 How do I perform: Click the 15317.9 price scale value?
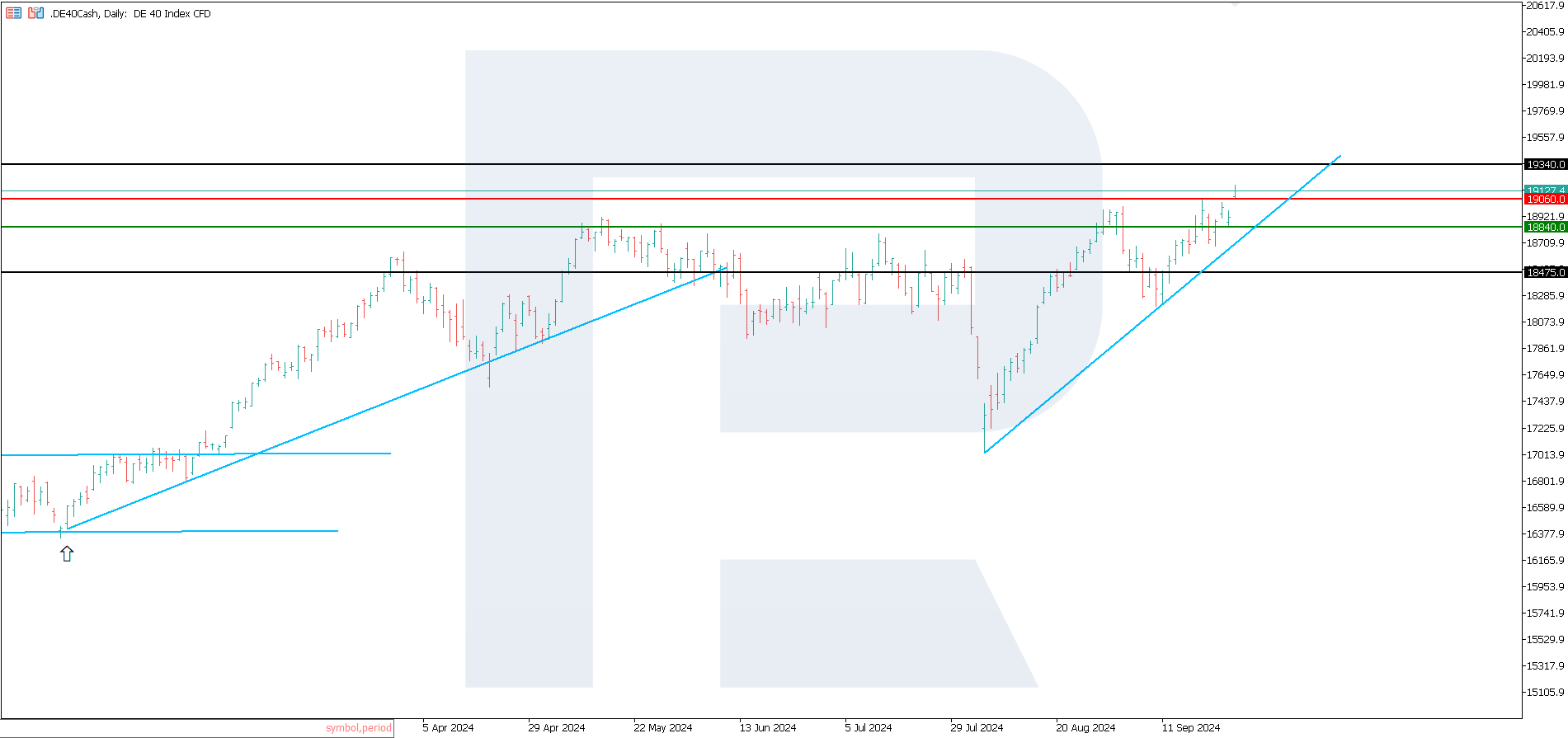coord(1545,666)
